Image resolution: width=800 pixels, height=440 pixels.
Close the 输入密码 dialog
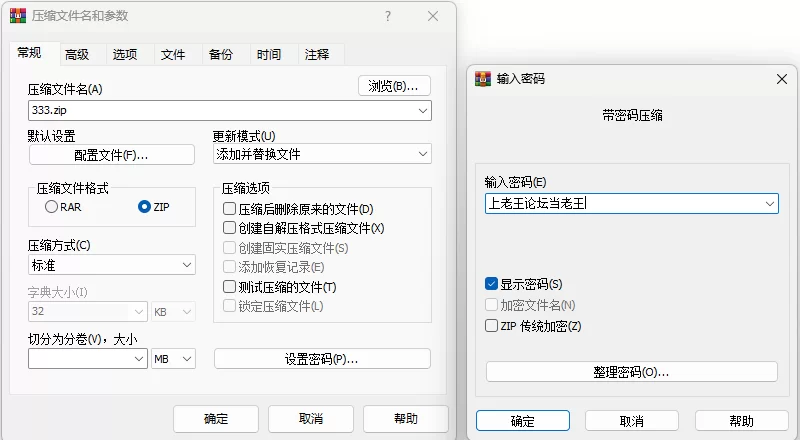coord(782,79)
